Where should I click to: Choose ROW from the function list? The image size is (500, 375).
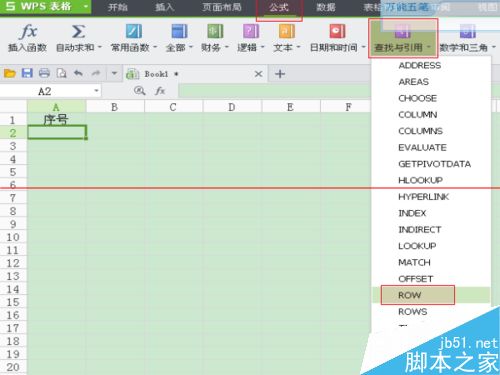431,295
